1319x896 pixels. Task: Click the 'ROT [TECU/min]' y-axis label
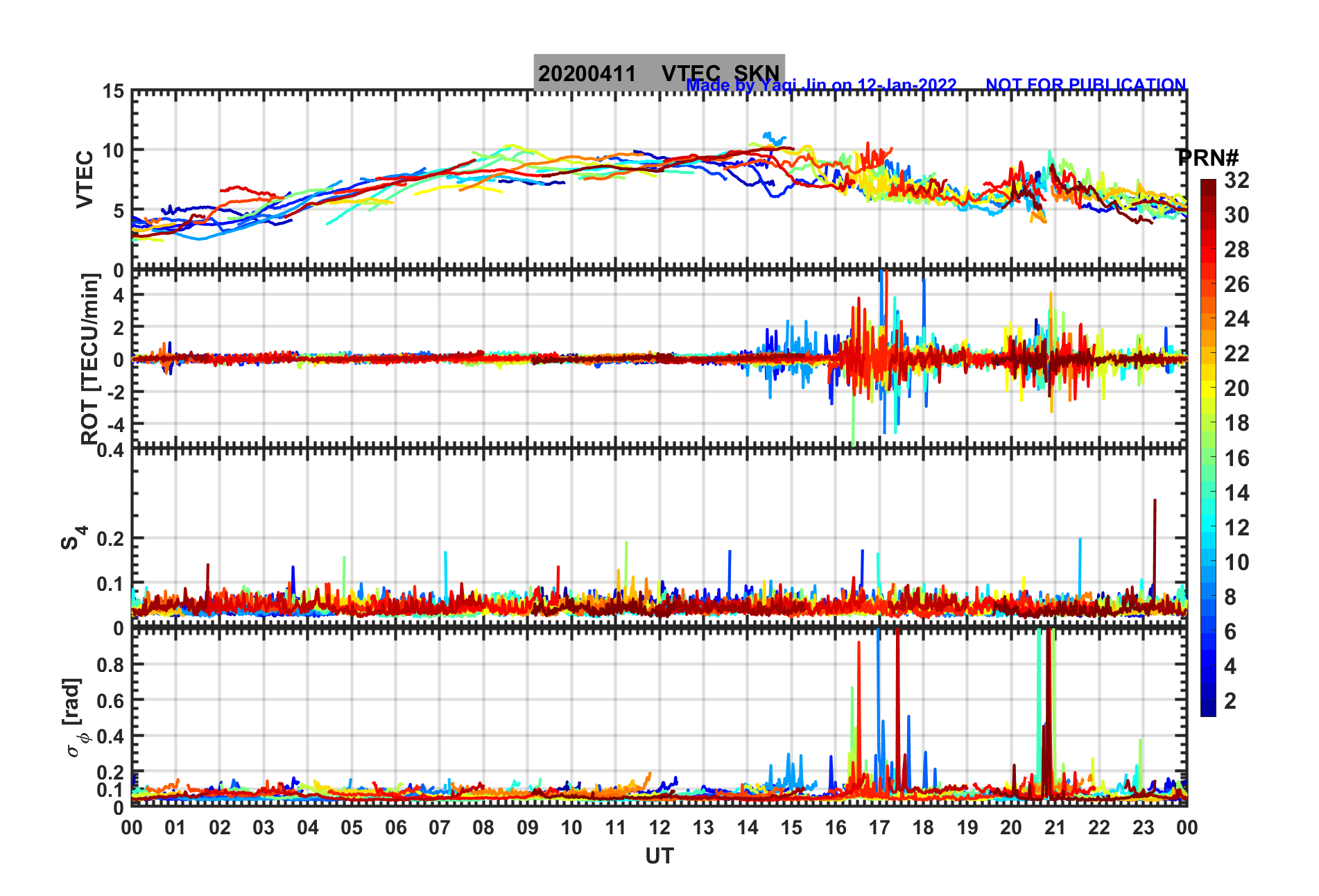pyautogui.click(x=90, y=359)
